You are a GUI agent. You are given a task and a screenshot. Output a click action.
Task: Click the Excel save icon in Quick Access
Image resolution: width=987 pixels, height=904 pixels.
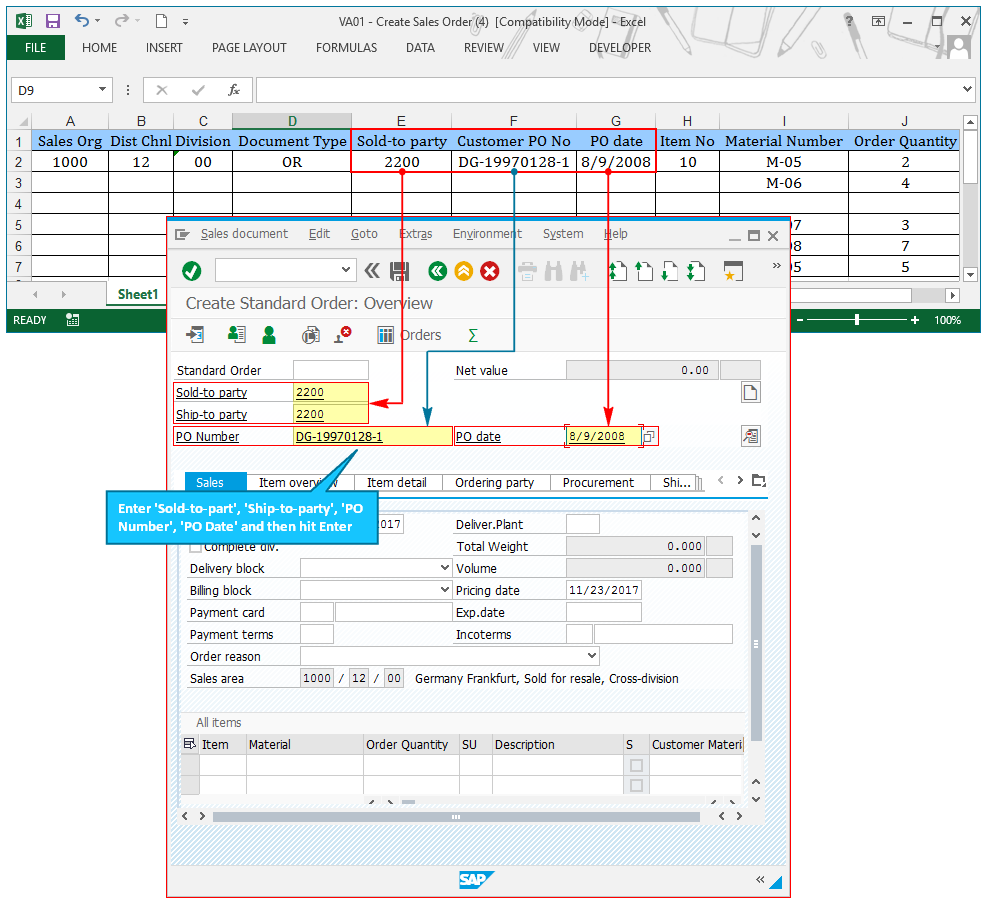click(x=53, y=20)
